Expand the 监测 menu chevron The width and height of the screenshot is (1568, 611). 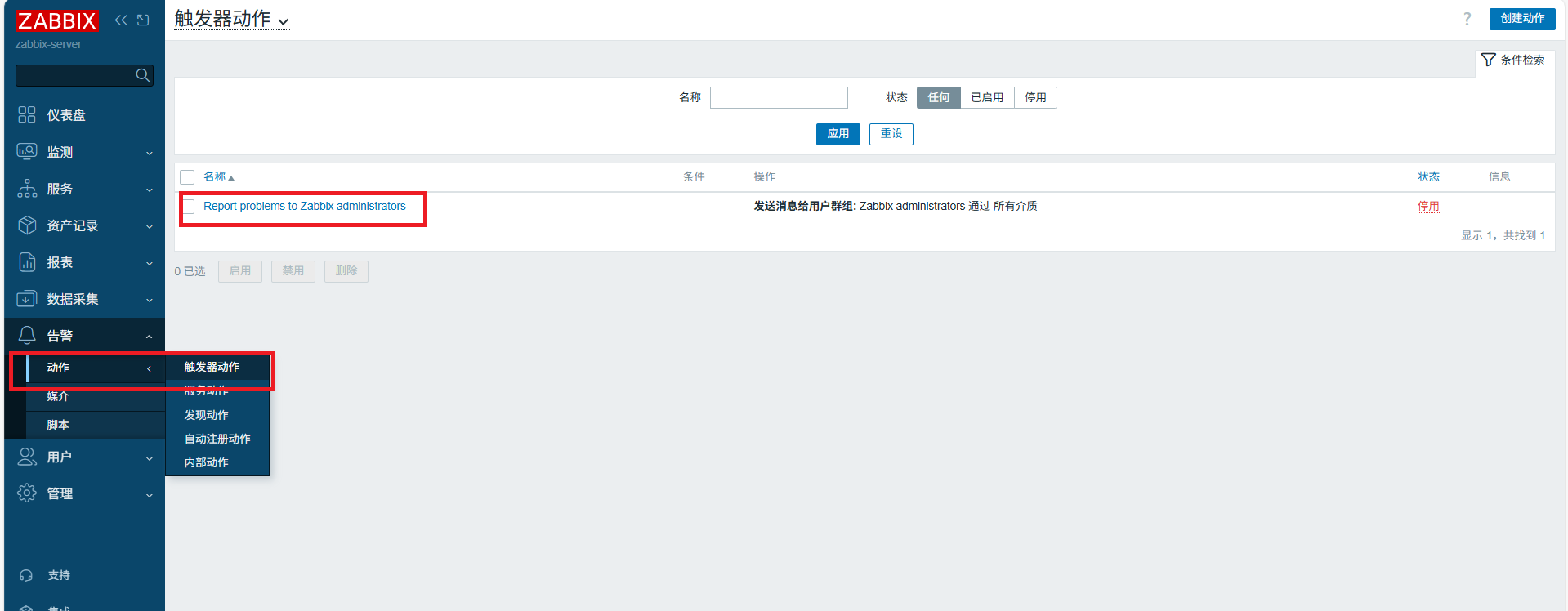click(x=150, y=153)
